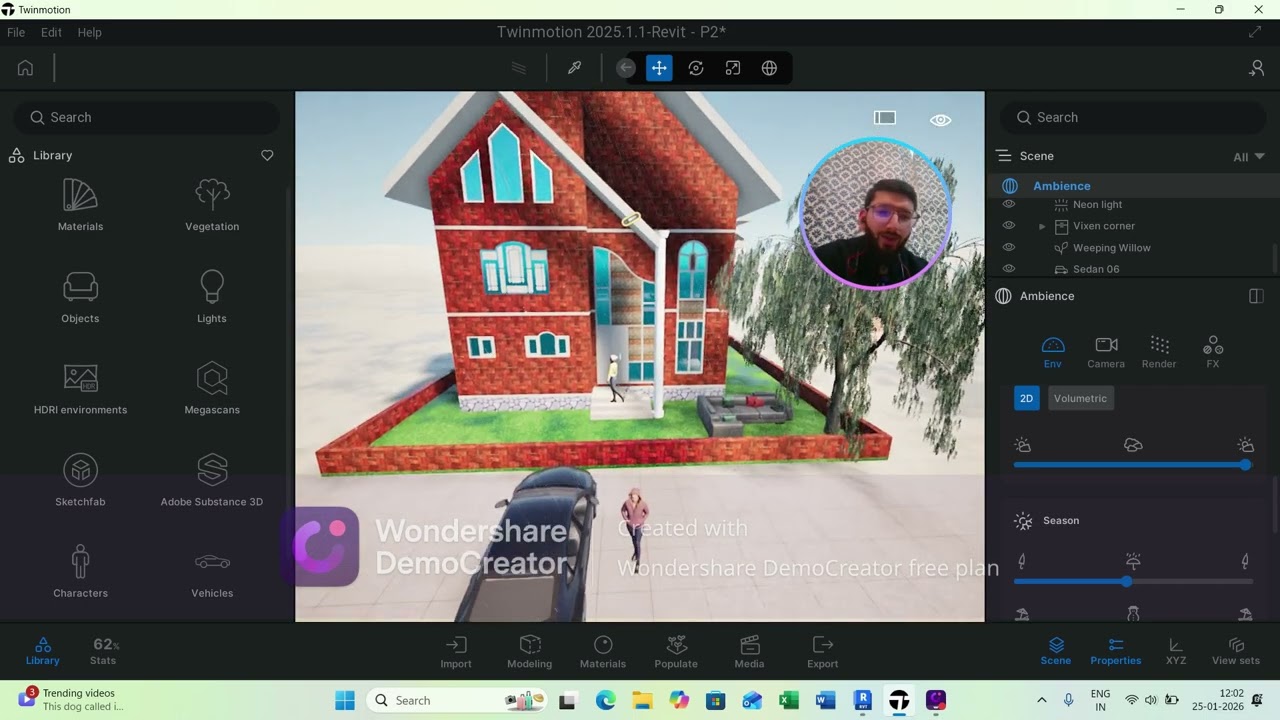Open the Objects library category

[x=80, y=298]
